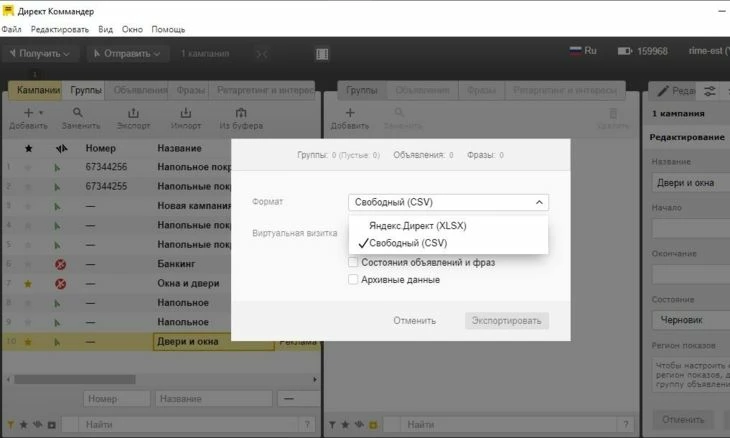This screenshot has width=730, height=438.
Task: Switch to the Кампании tab
Action: pyautogui.click(x=36, y=90)
